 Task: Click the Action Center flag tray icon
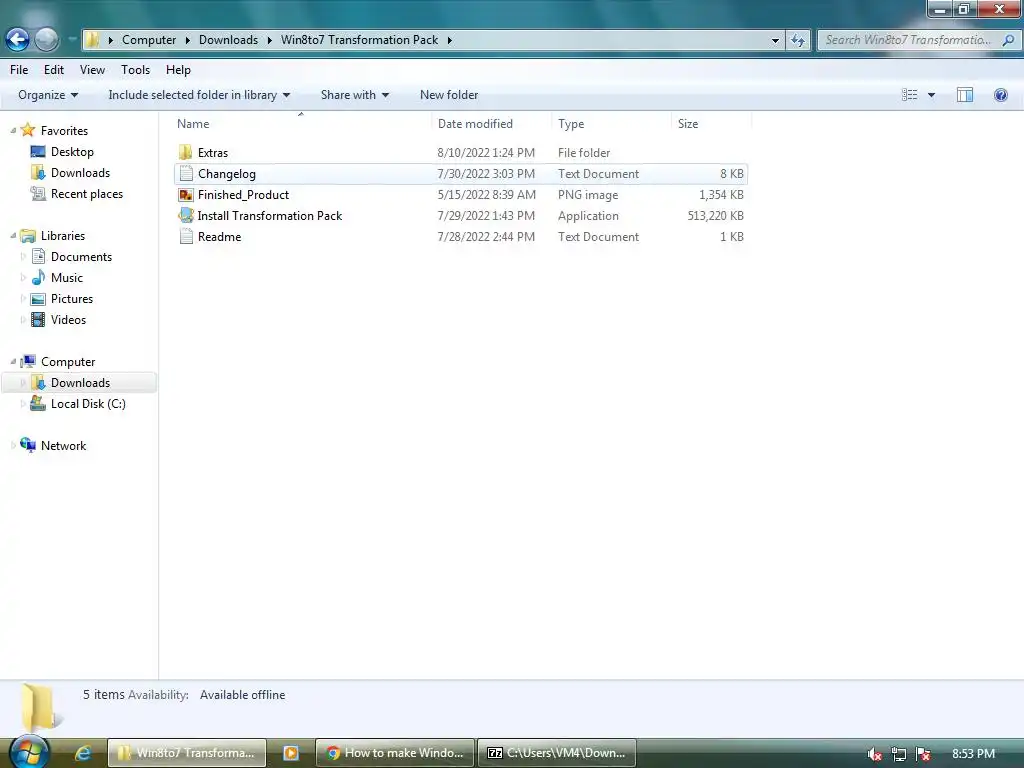coord(923,754)
